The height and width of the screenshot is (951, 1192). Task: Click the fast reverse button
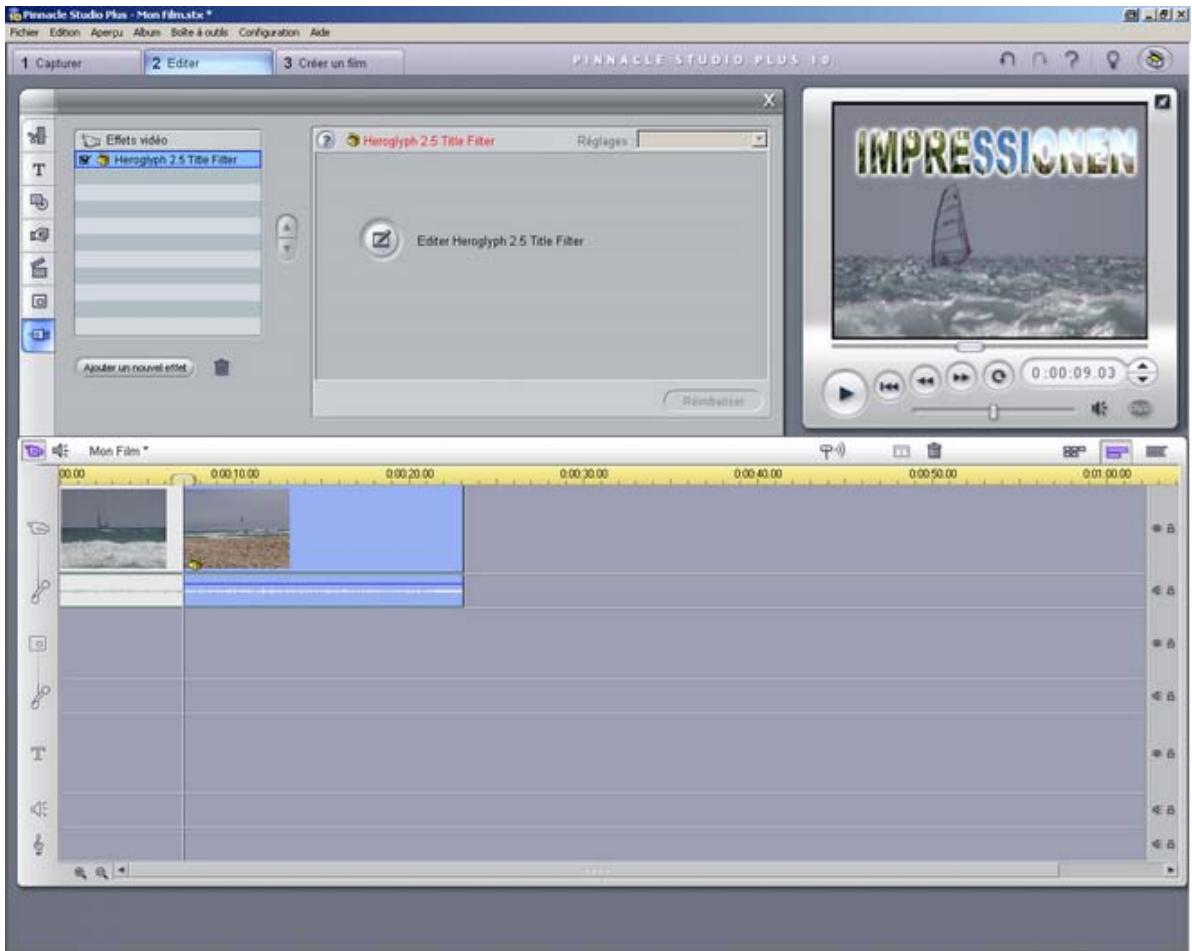tap(924, 380)
